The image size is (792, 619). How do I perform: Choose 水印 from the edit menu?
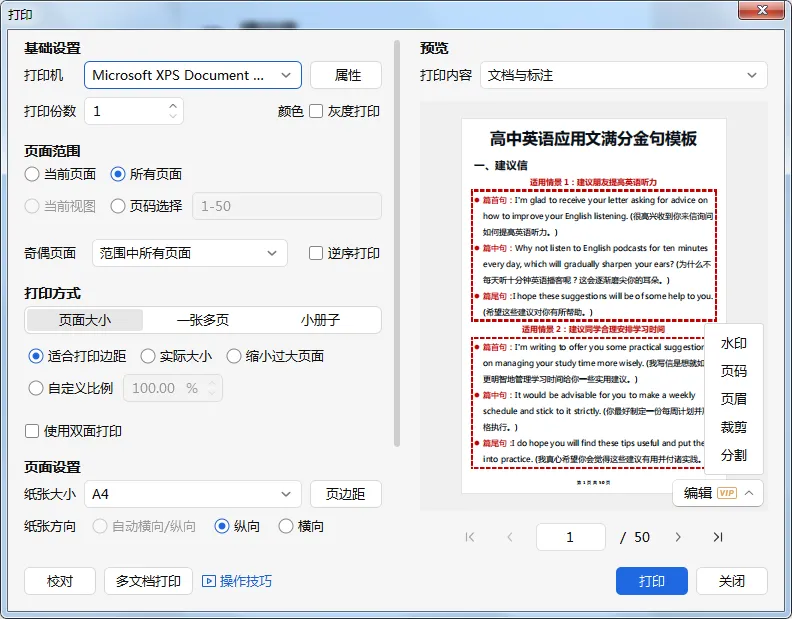733,344
